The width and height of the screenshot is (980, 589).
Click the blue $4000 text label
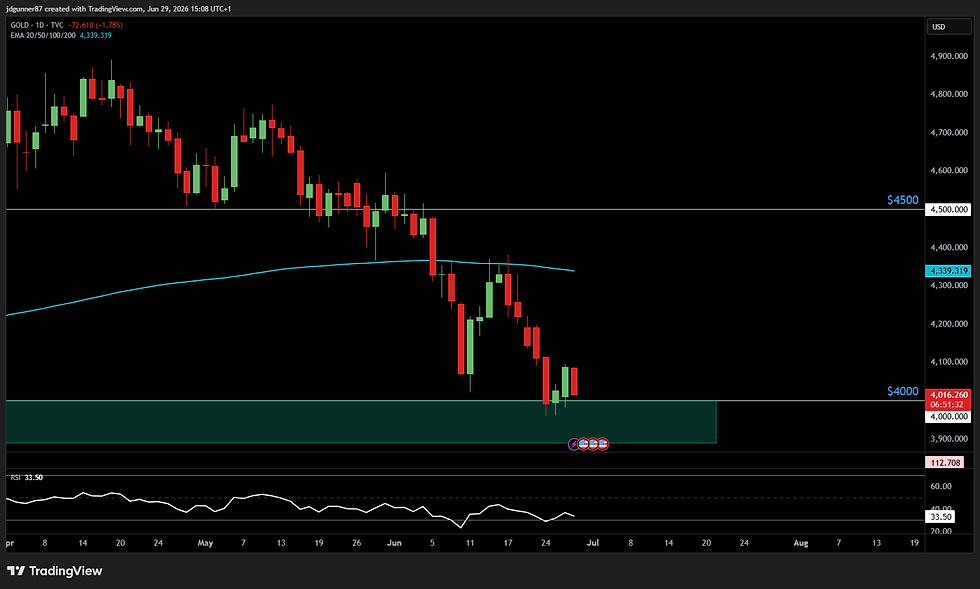coord(902,391)
